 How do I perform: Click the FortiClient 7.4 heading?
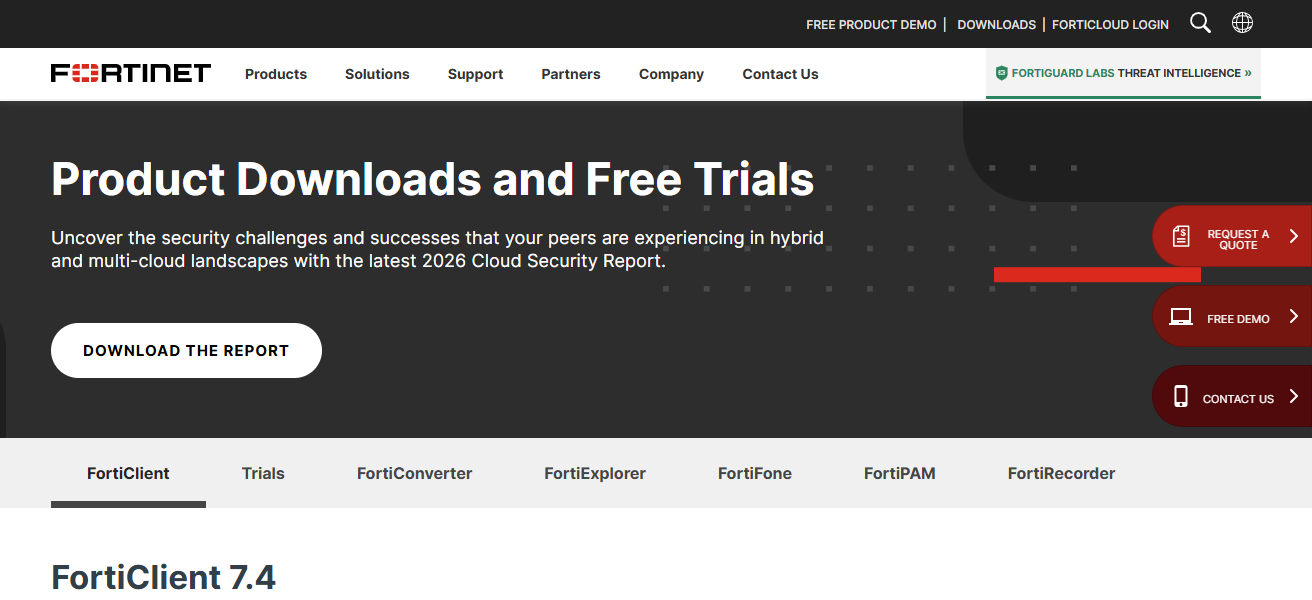coord(163,577)
